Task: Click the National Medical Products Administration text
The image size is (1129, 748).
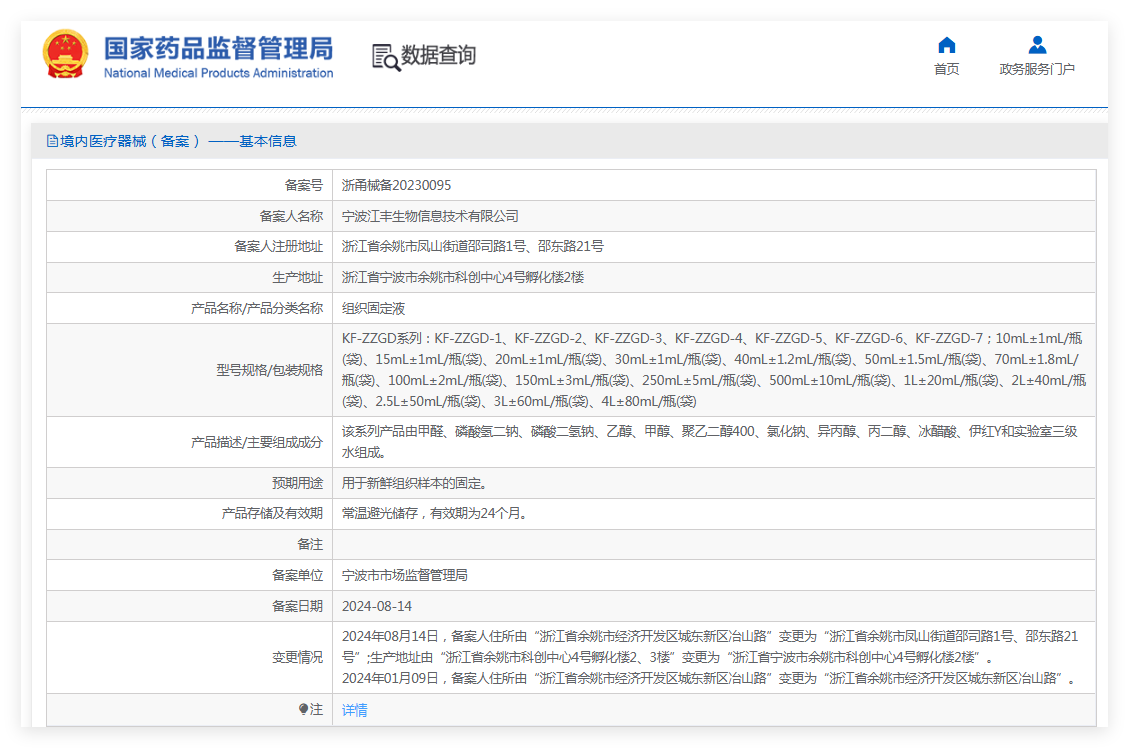Action: [218, 73]
